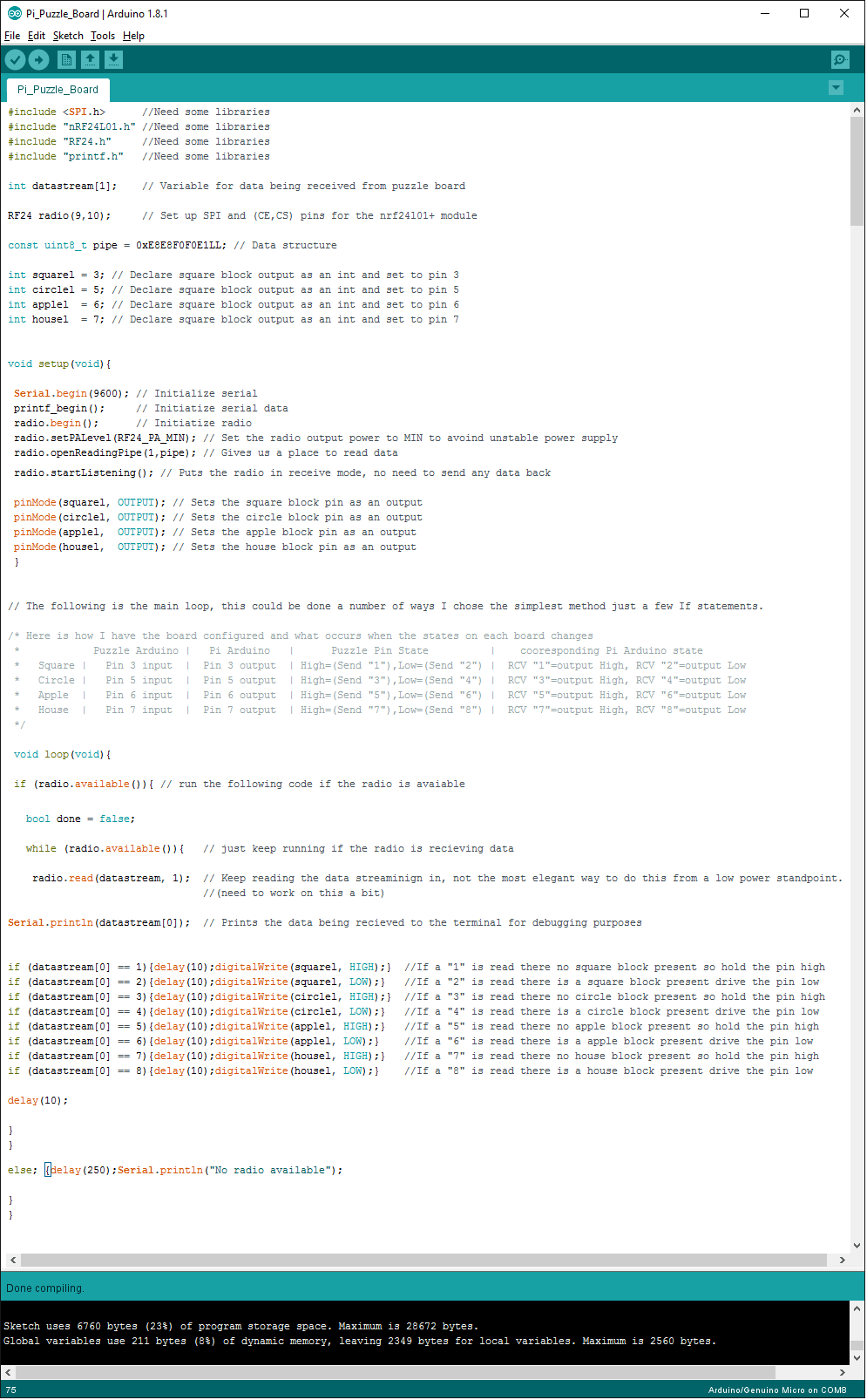The image size is (867, 1400).
Task: Select the Pi_Puzzle_Board tab
Action: [x=58, y=90]
